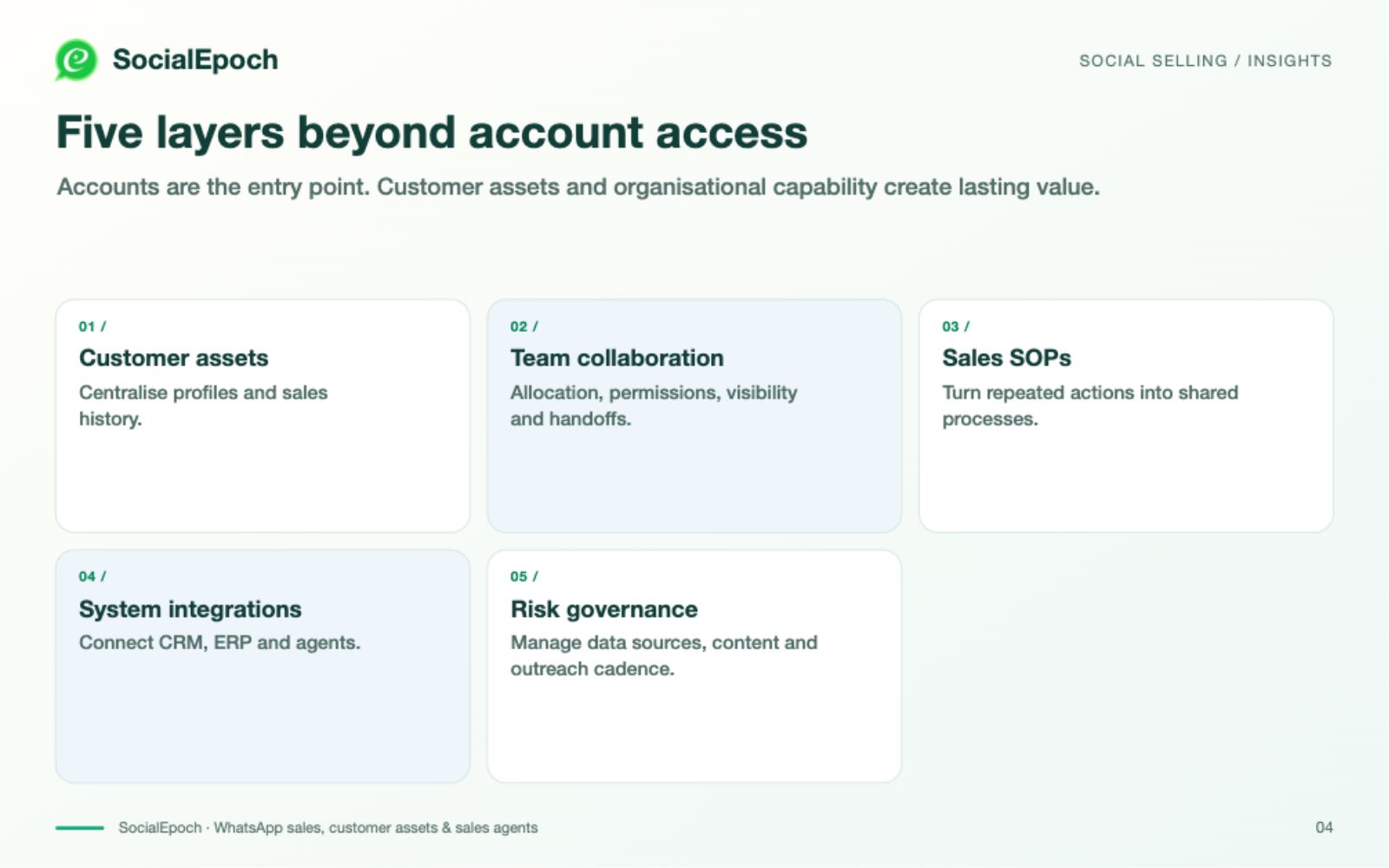This screenshot has height=868, width=1389.
Task: Click the '04 /' card number
Action: 92,576
